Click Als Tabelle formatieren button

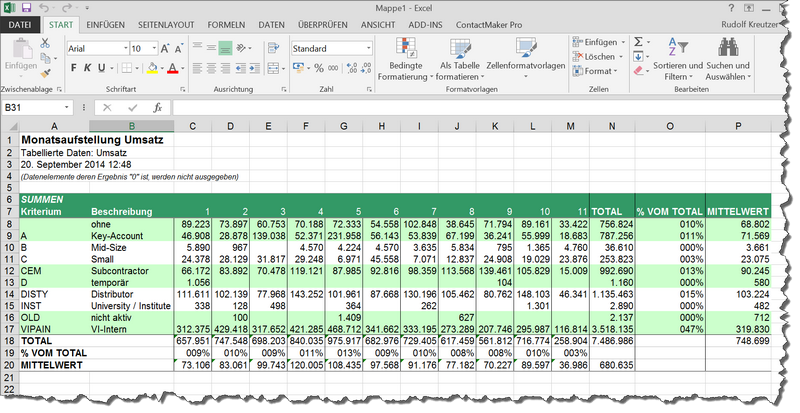coord(460,48)
